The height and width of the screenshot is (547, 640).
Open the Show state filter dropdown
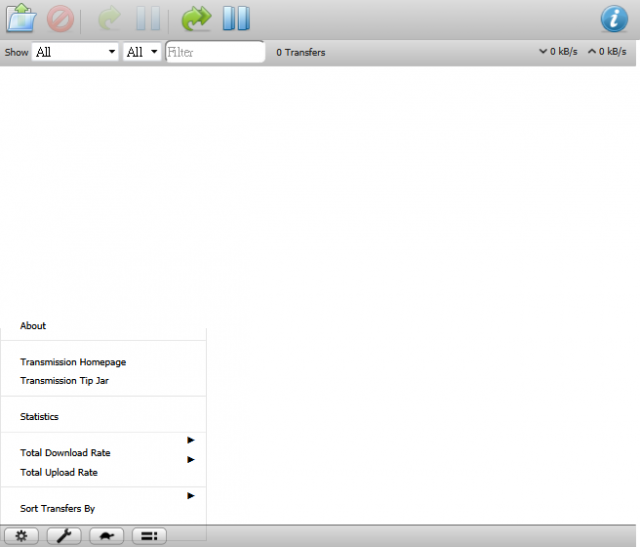[x=75, y=52]
